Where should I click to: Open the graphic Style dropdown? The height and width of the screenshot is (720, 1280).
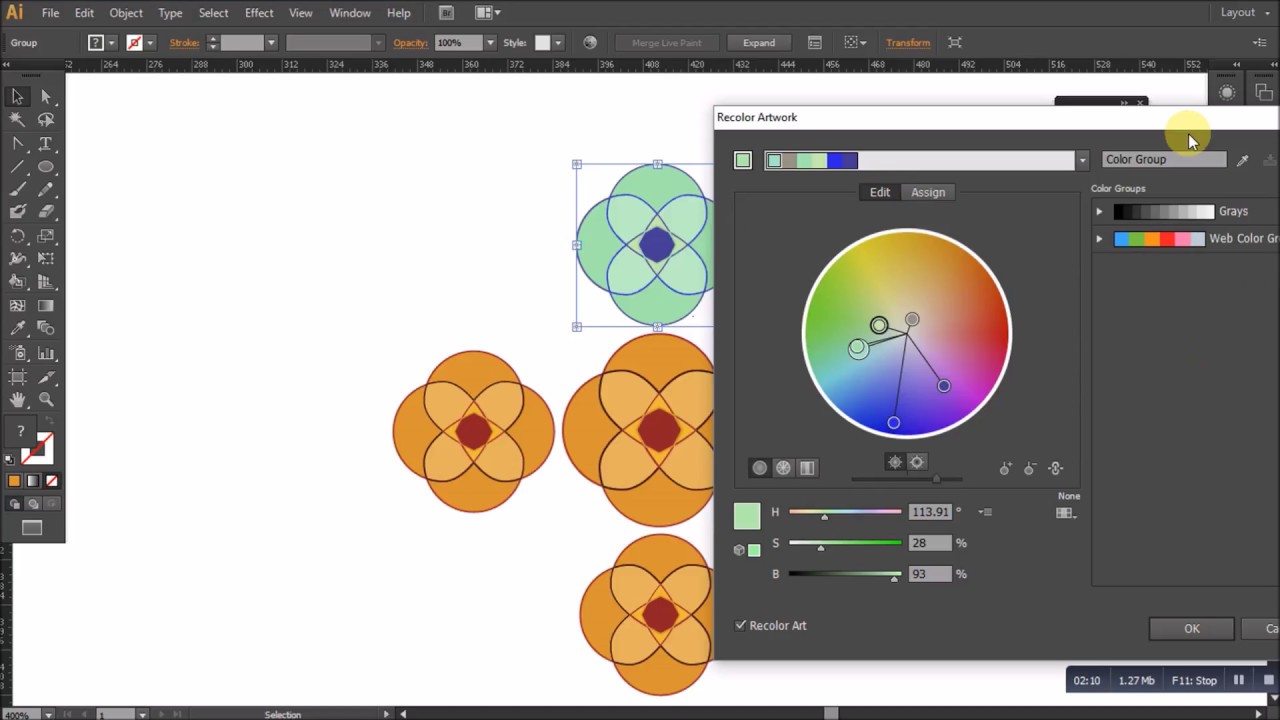pos(558,43)
